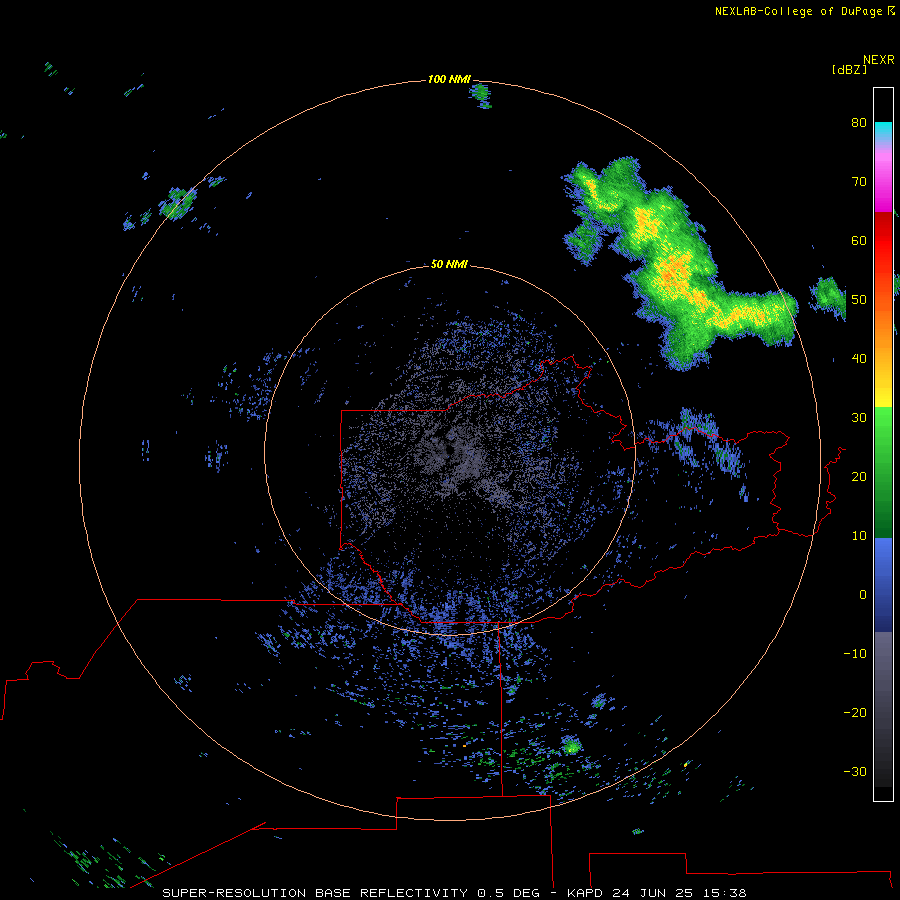Viewport: 900px width, 900px height.
Task: Click the -20 value on the dBZ scale
Action: [855, 712]
